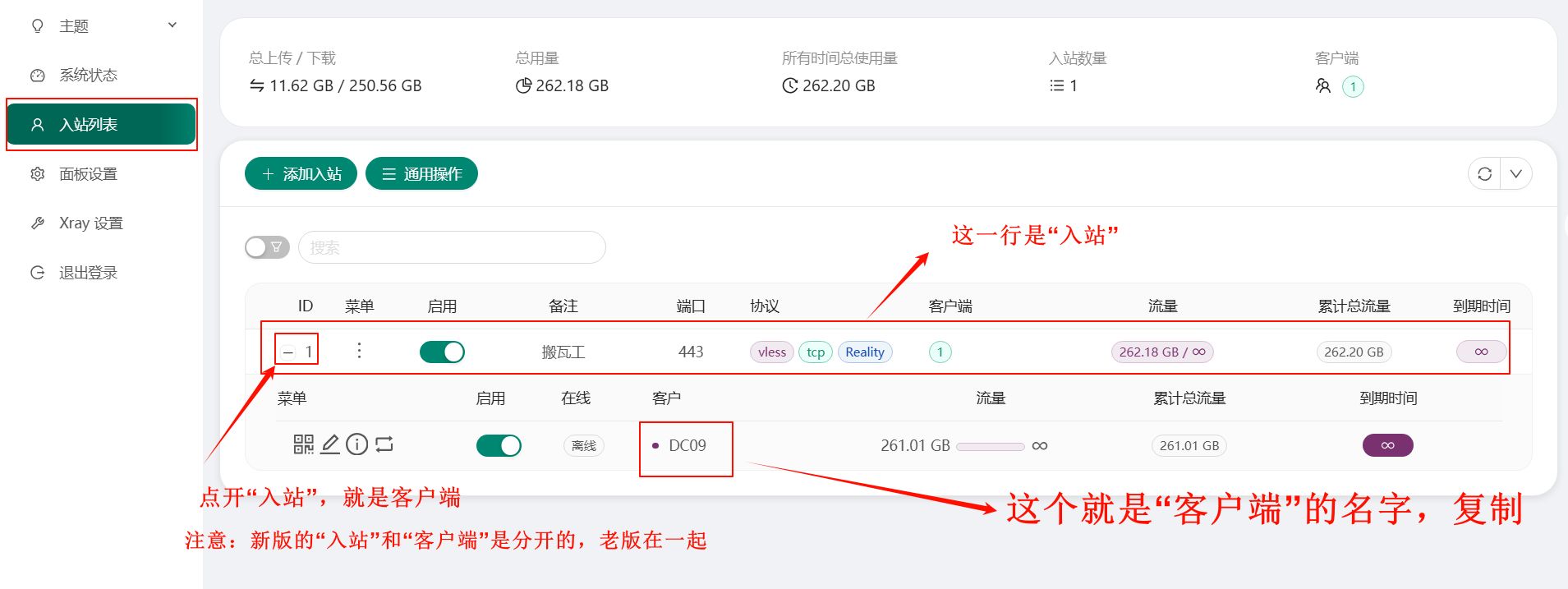The width and height of the screenshot is (1568, 589).
Task: Click the client name DC09
Action: (x=687, y=445)
